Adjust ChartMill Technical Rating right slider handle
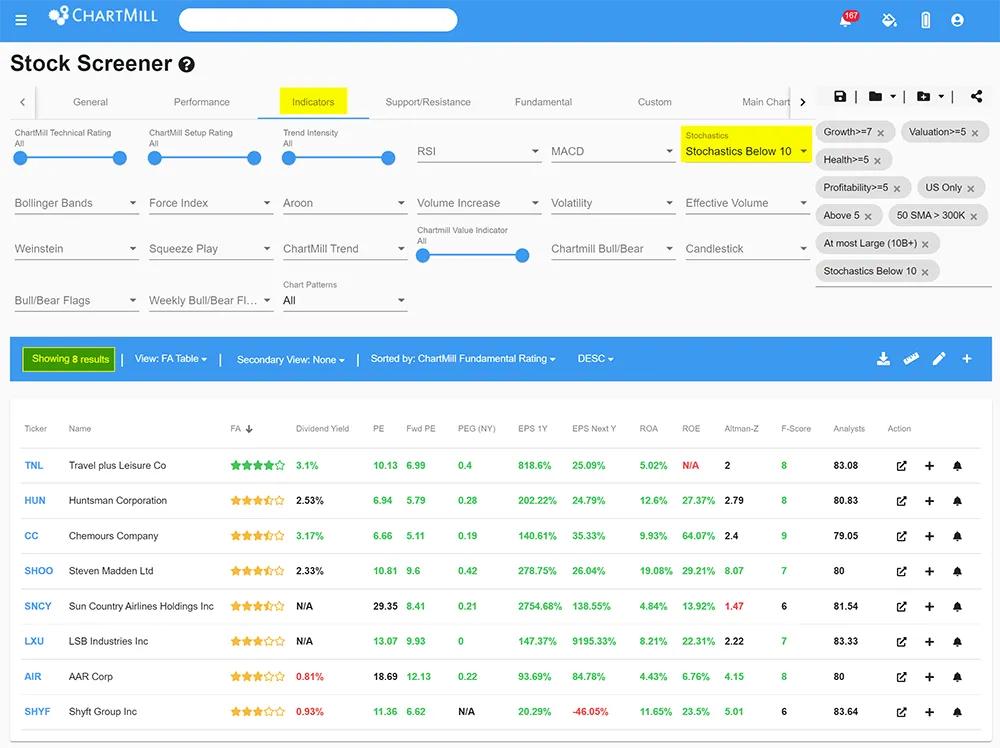Image resolution: width=1000 pixels, height=748 pixels. pyautogui.click(x=119, y=158)
